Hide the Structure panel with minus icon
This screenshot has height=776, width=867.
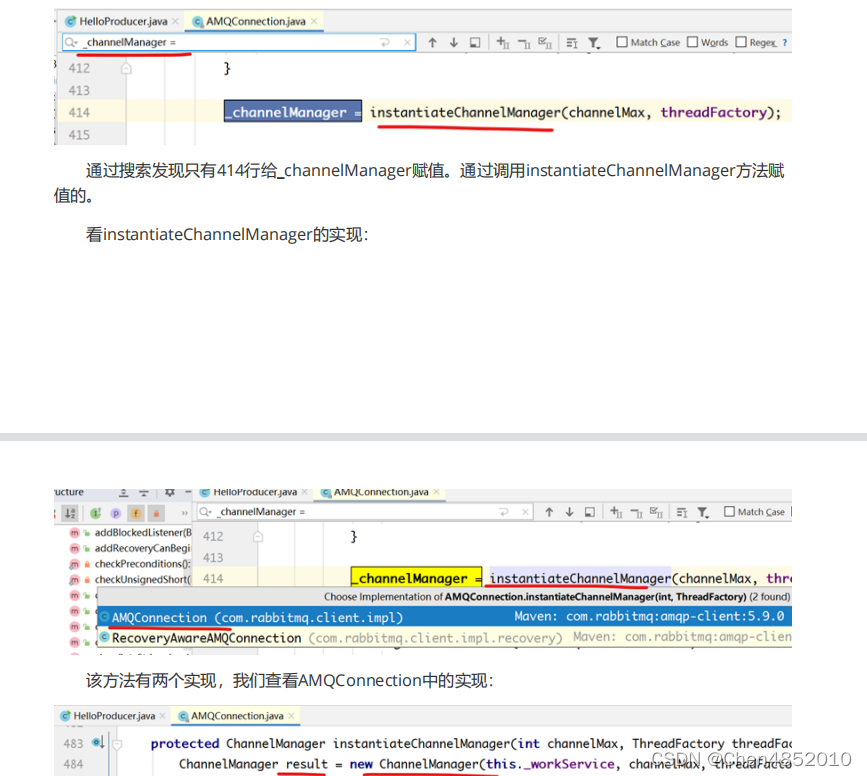tap(187, 492)
